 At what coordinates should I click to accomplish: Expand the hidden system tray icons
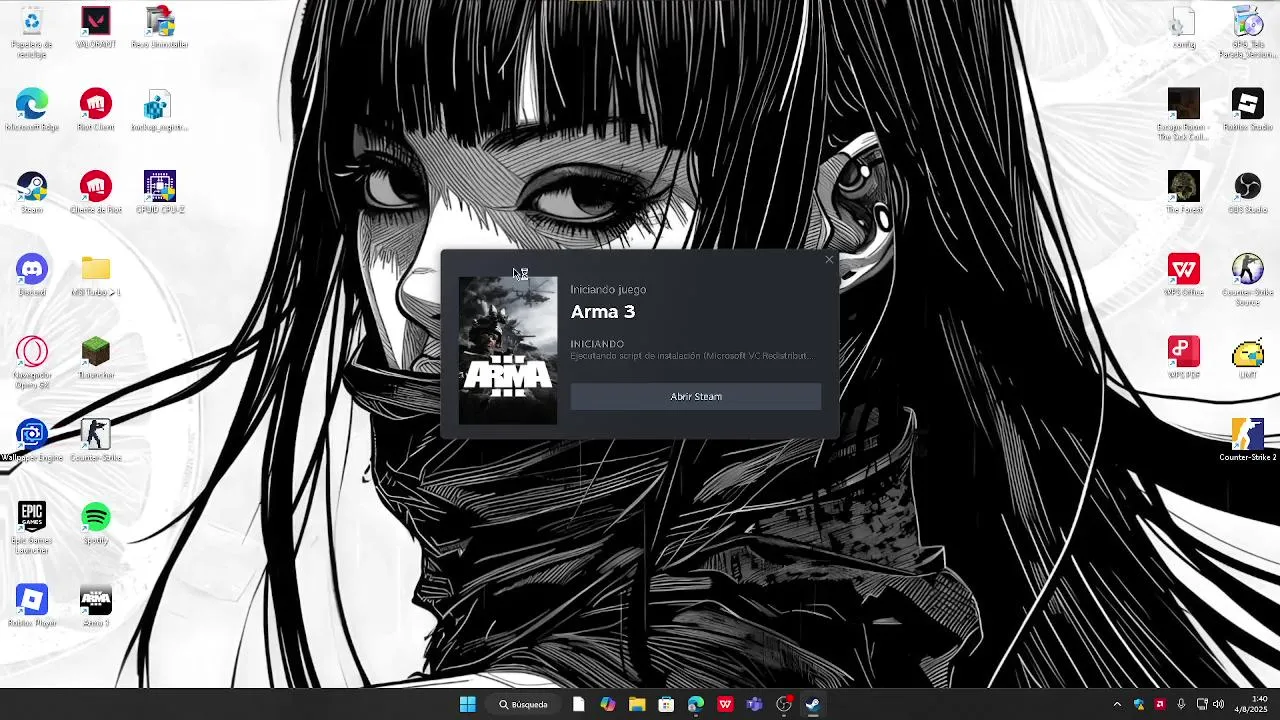[x=1117, y=704]
